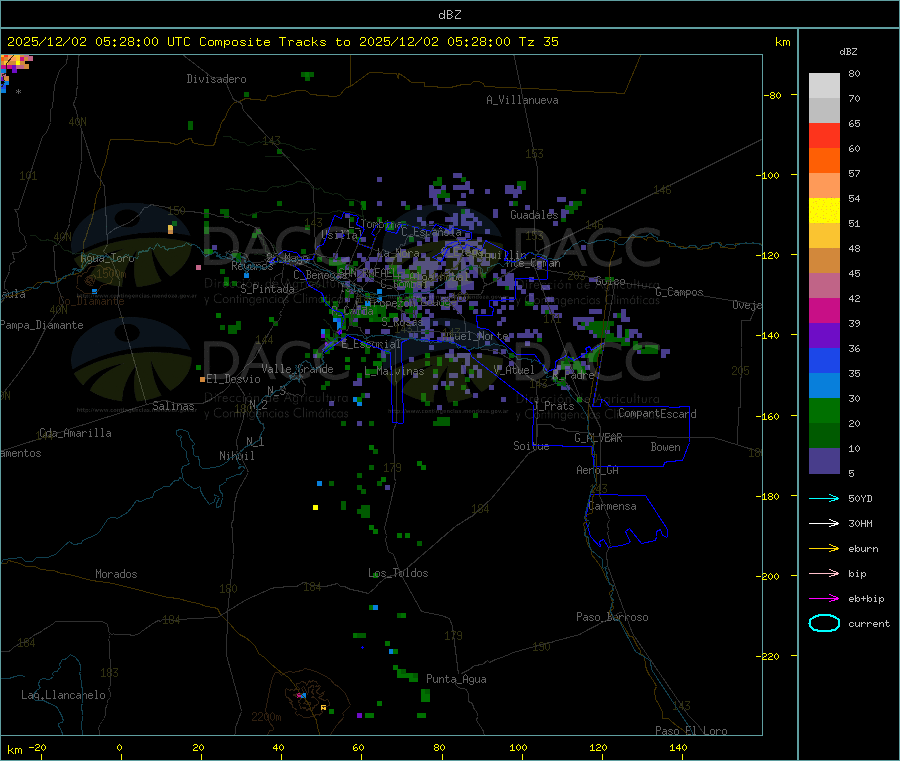Click the Lag.Llancanelo place label
The height and width of the screenshot is (761, 900).
coord(64,695)
